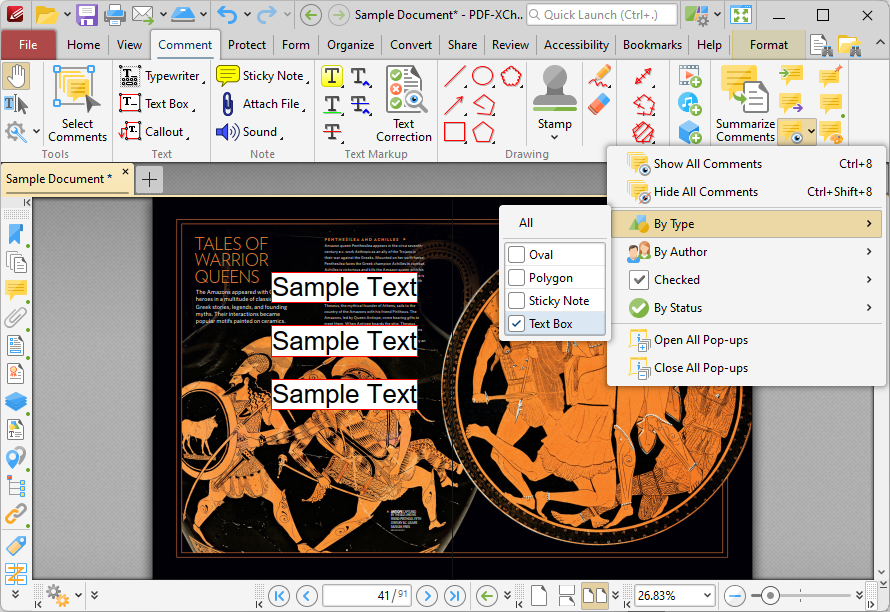
Task: Switch to the Format tab
Action: tap(769, 45)
